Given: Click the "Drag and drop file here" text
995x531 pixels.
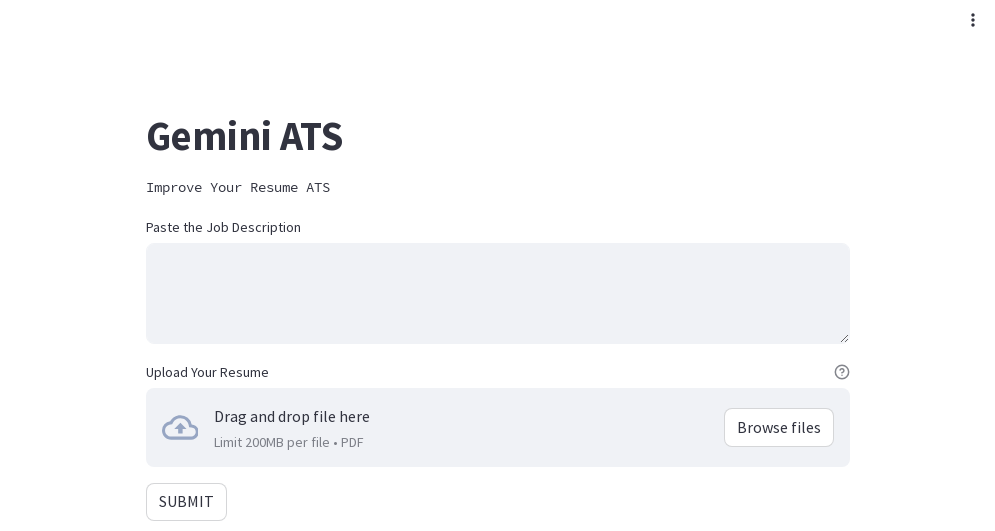Looking at the screenshot, I should pyautogui.click(x=292, y=417).
